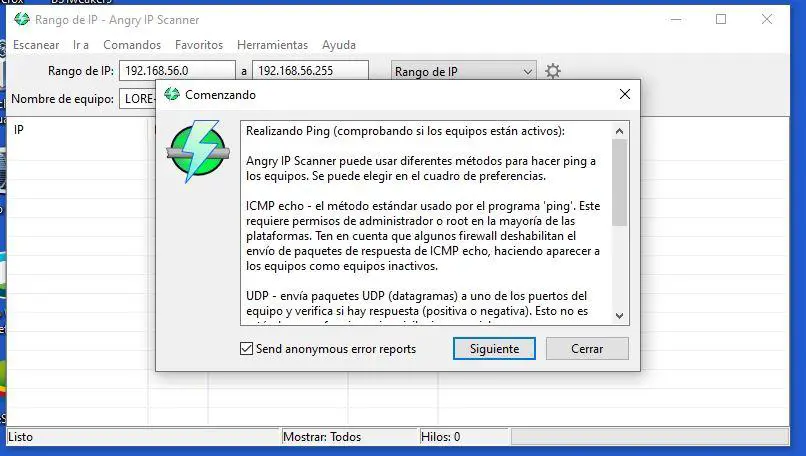Open the preferences gear icon
Image resolution: width=806 pixels, height=456 pixels.
pyautogui.click(x=553, y=71)
